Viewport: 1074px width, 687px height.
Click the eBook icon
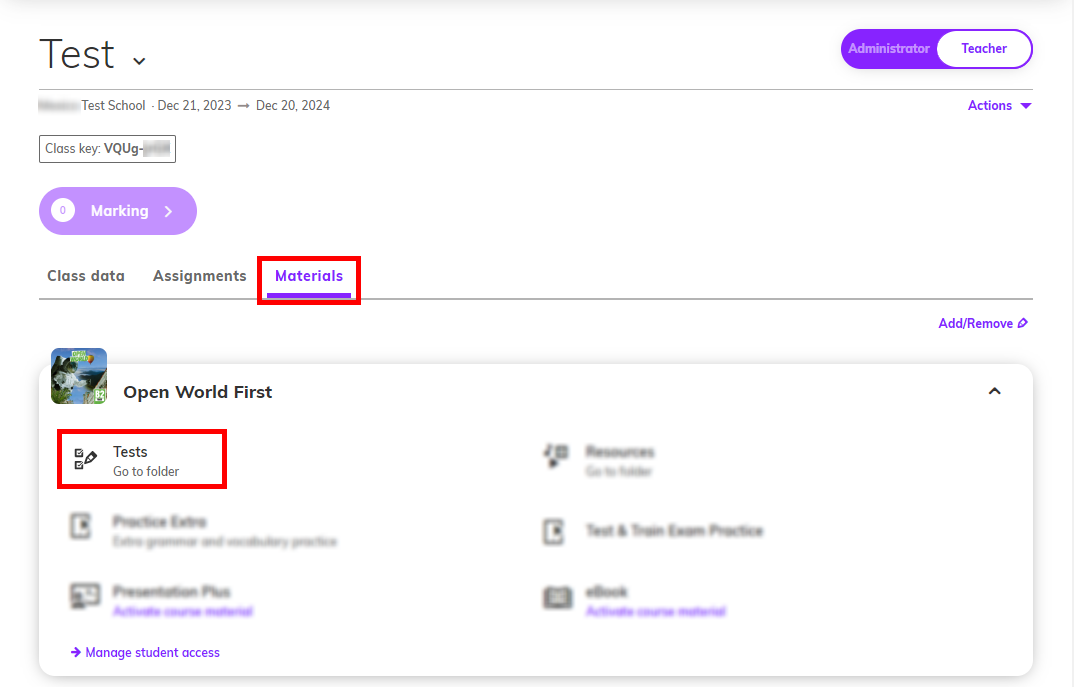coord(558,597)
